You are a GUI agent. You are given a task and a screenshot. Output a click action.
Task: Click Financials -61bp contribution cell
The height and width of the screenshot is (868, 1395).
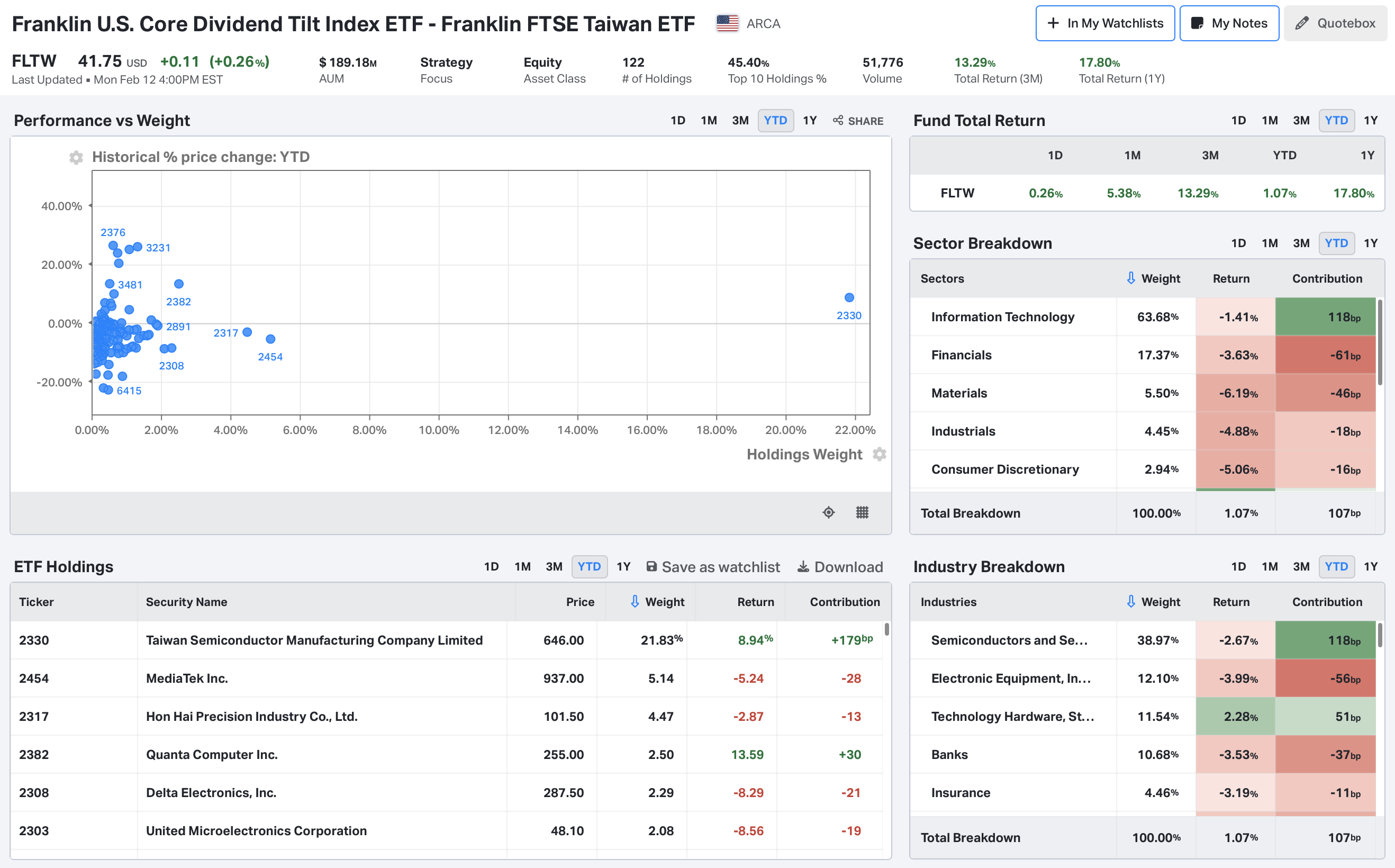point(1326,355)
